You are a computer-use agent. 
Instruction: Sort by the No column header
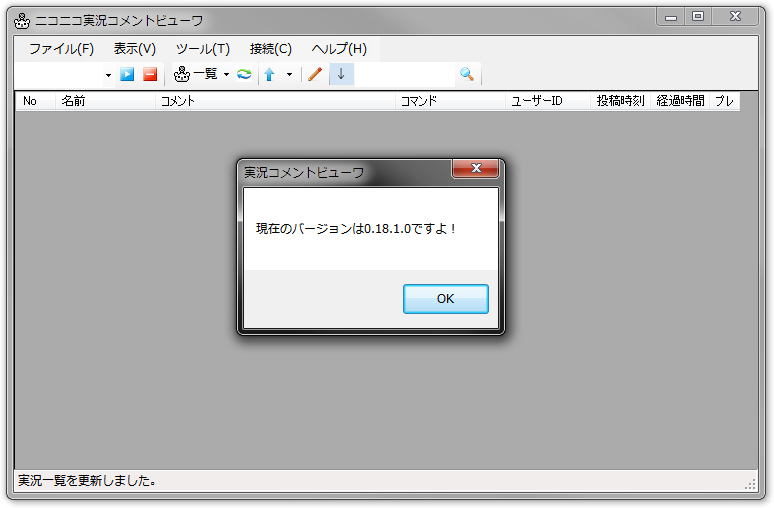pos(35,101)
